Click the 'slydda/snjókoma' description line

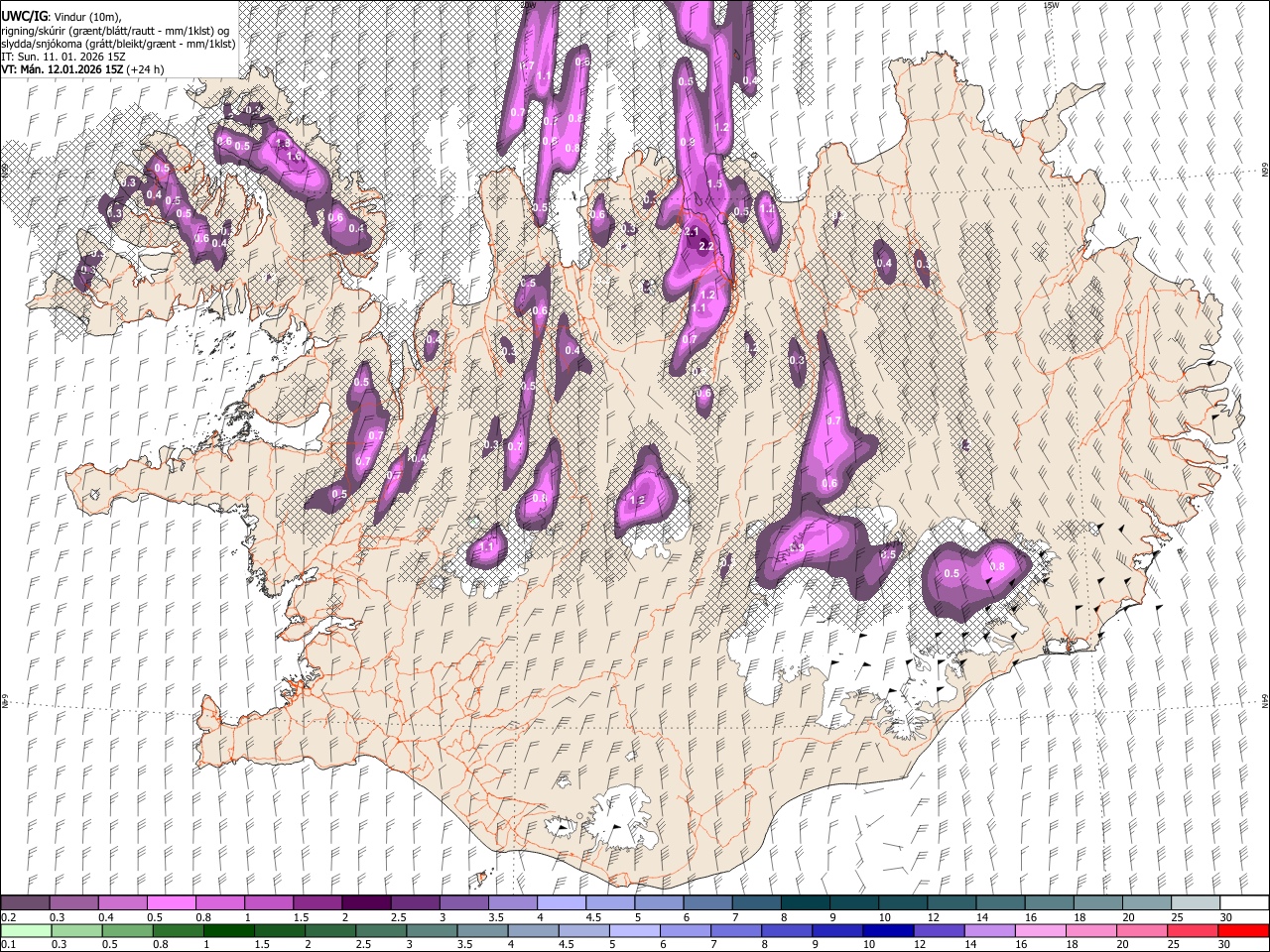[x=118, y=44]
